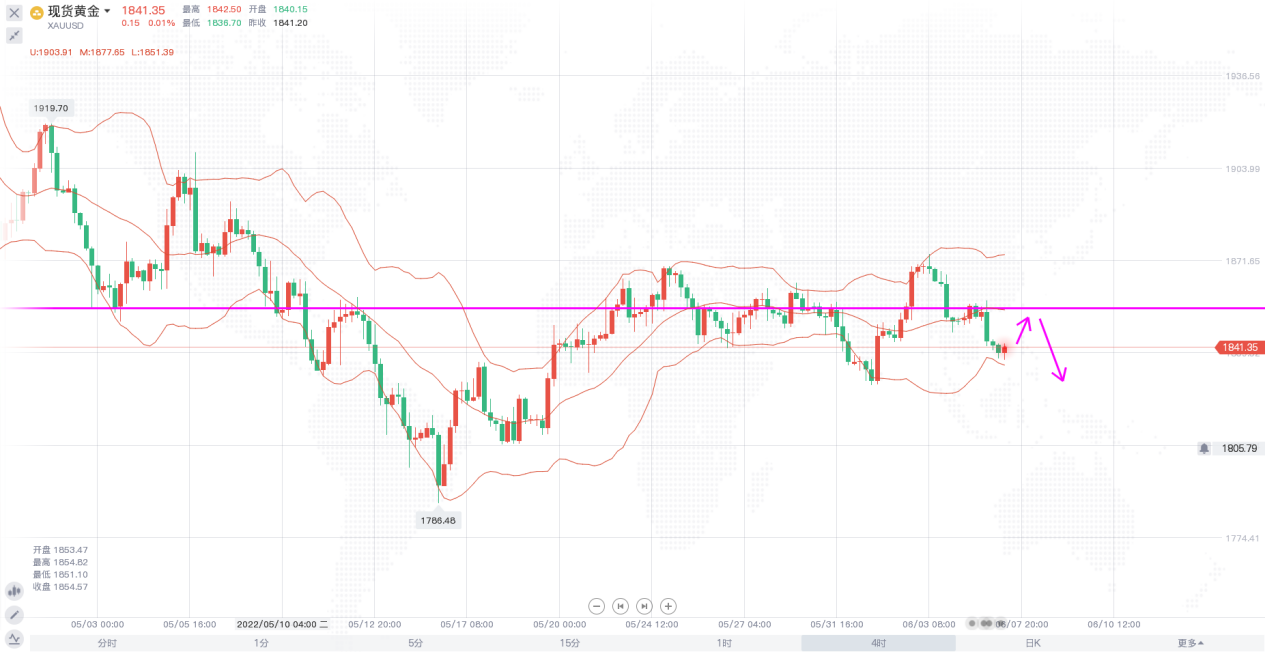Jump to the latest candle icon
The image size is (1265, 652).
click(644, 605)
